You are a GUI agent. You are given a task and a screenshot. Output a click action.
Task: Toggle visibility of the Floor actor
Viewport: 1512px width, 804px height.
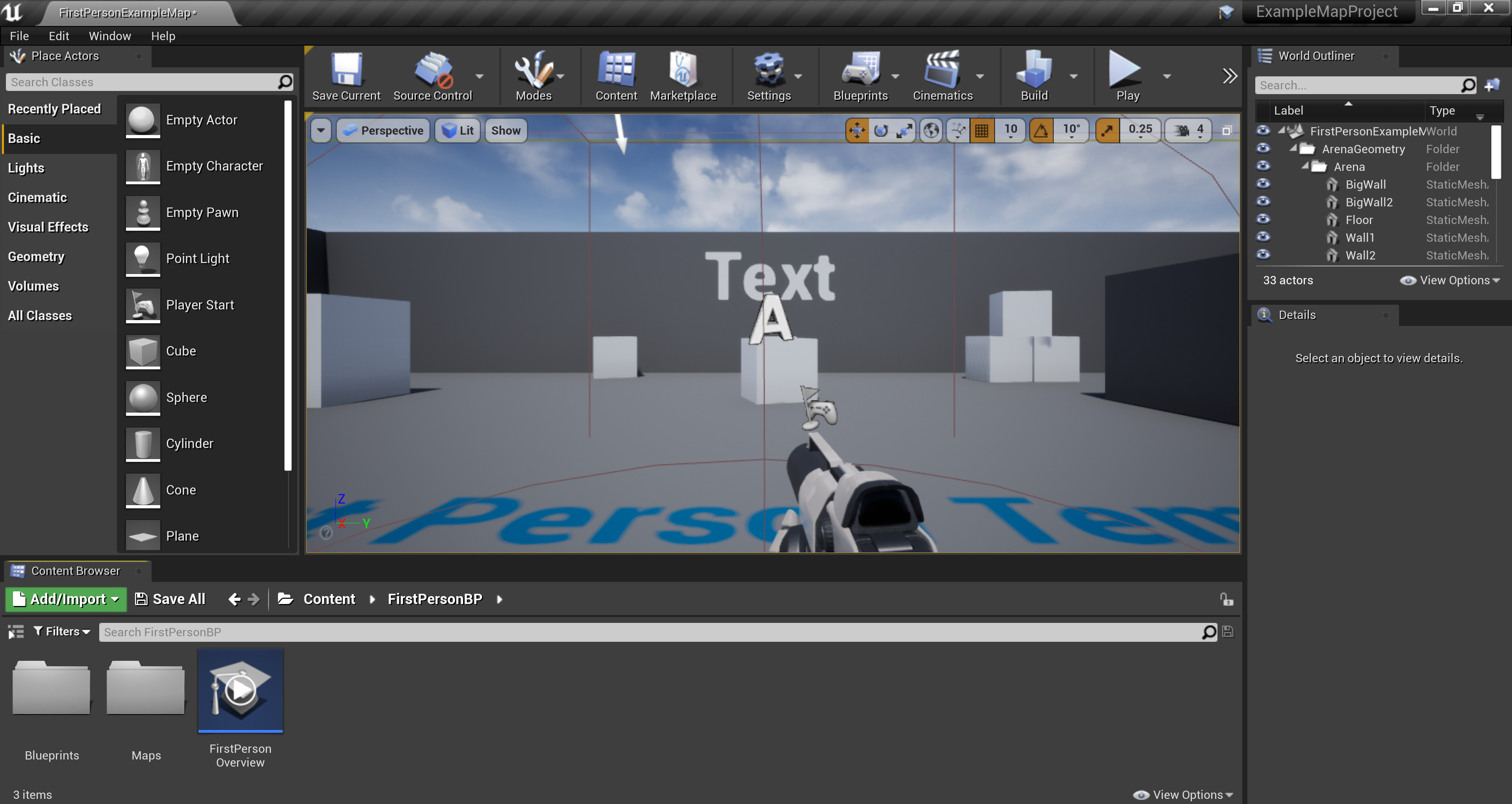click(x=1263, y=219)
